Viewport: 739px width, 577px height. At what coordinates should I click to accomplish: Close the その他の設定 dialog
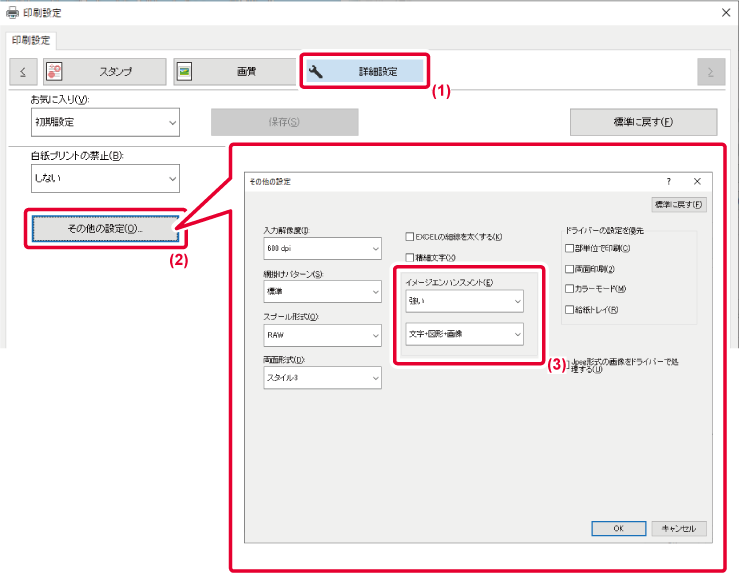(698, 181)
